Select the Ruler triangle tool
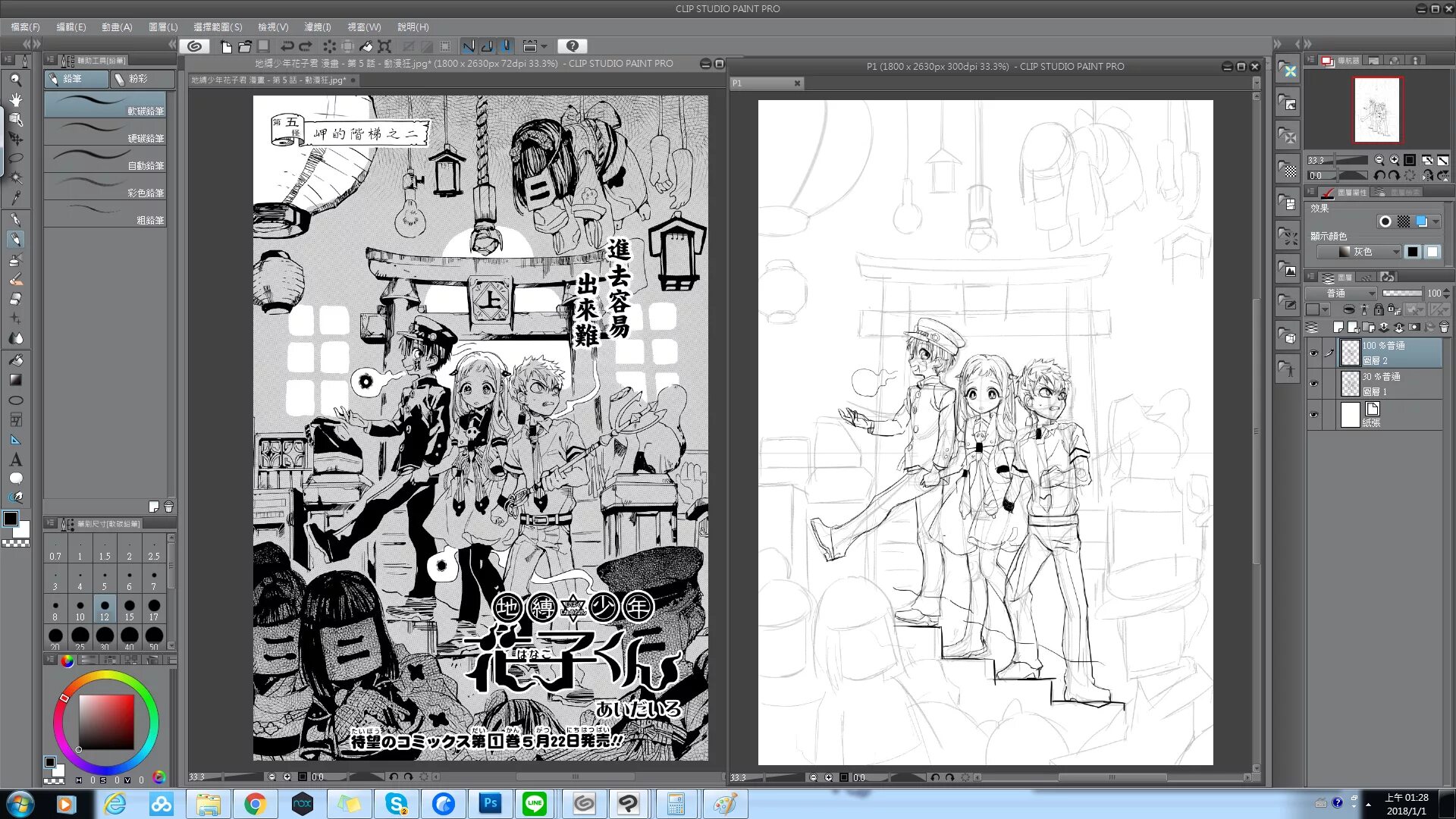 (15, 440)
